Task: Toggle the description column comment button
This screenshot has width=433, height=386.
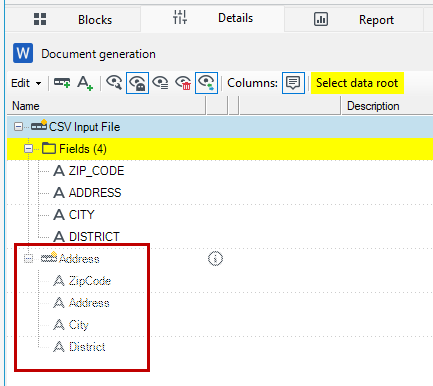Action: (293, 83)
